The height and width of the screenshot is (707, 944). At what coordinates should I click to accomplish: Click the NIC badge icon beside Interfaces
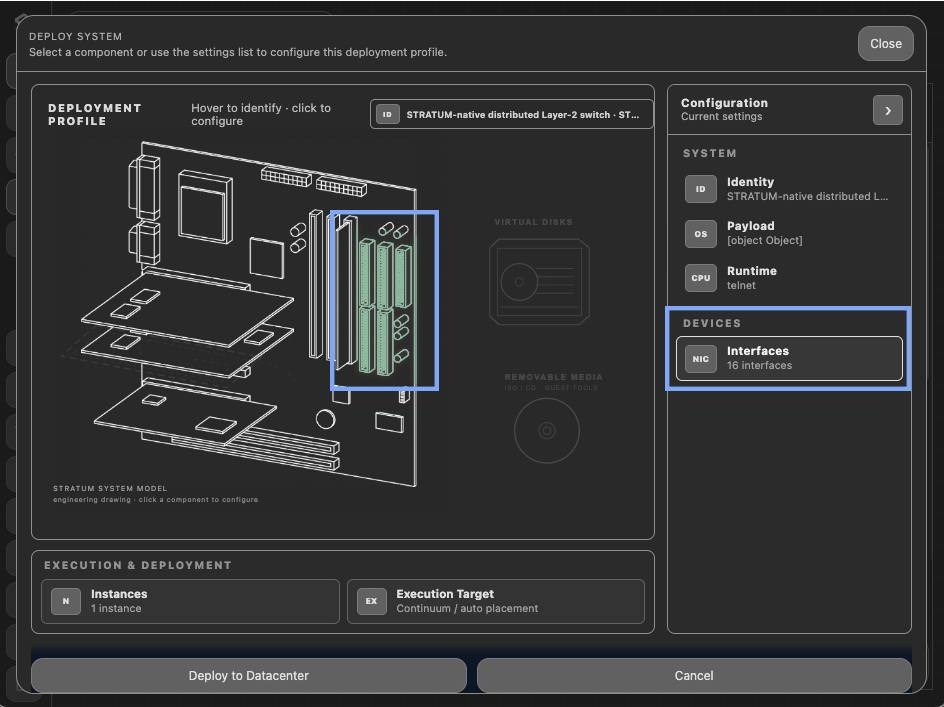pos(700,359)
